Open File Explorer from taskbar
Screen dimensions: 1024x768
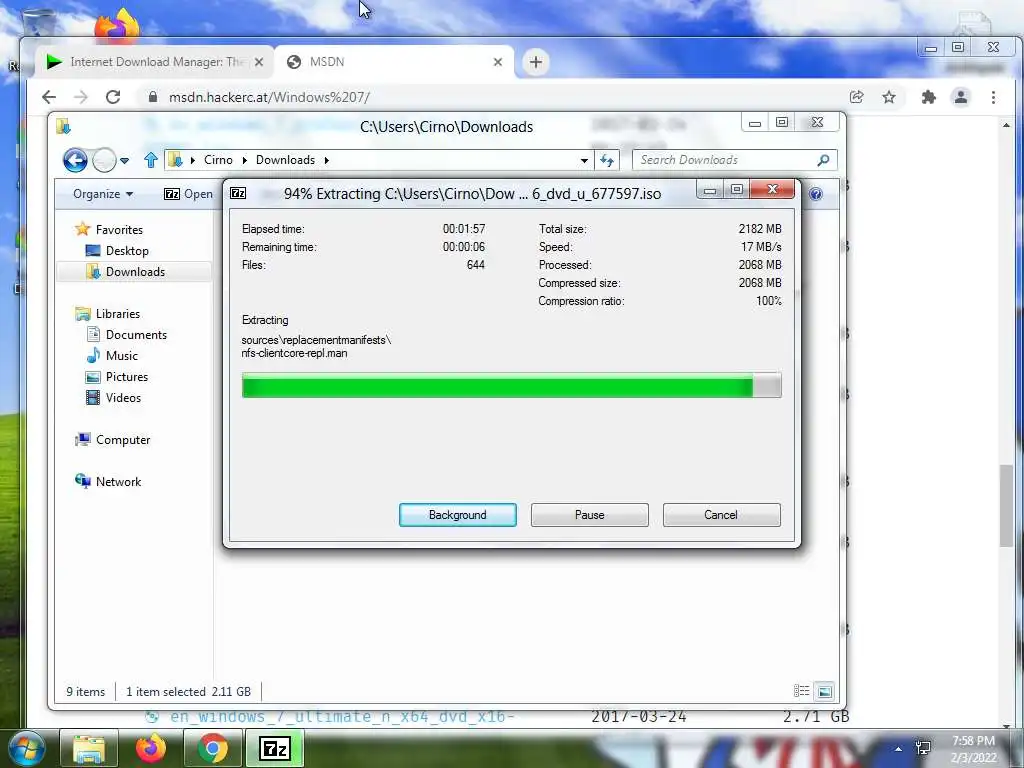click(x=89, y=749)
